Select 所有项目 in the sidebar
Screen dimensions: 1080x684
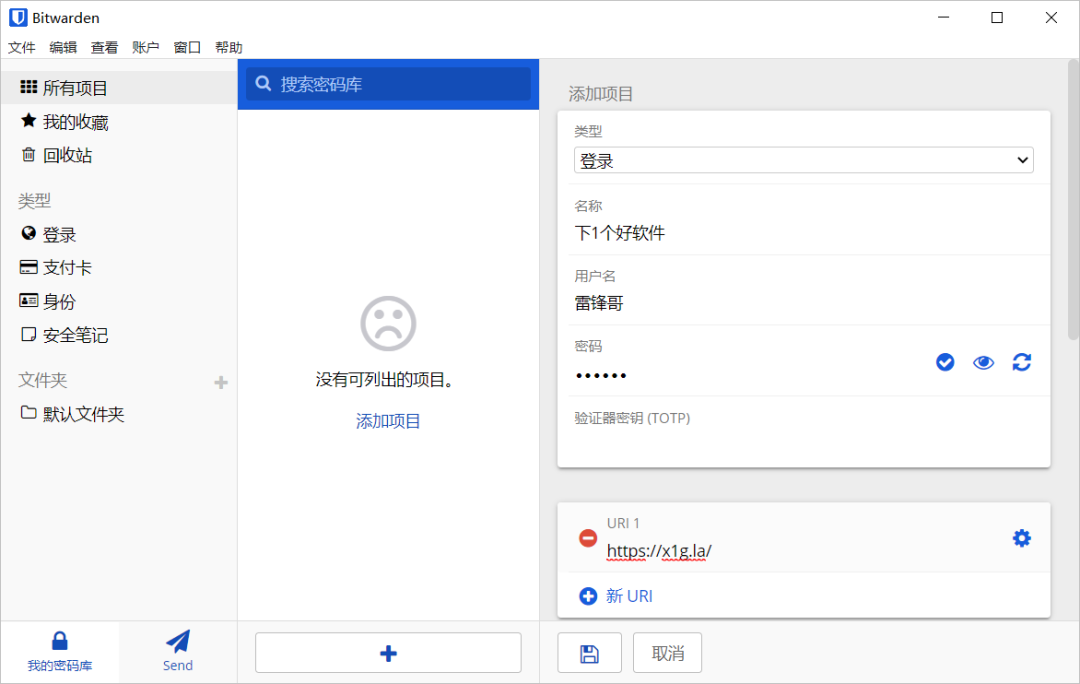(119, 87)
